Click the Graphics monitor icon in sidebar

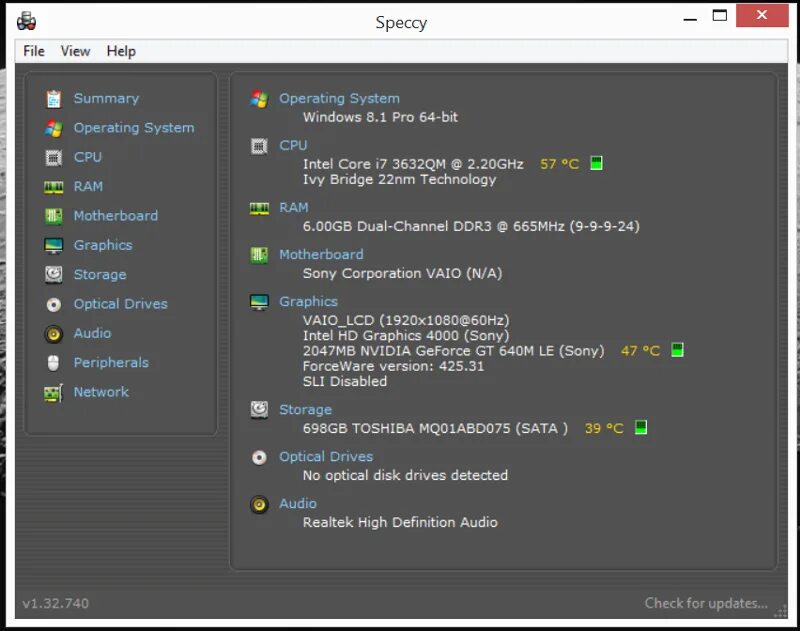54,246
